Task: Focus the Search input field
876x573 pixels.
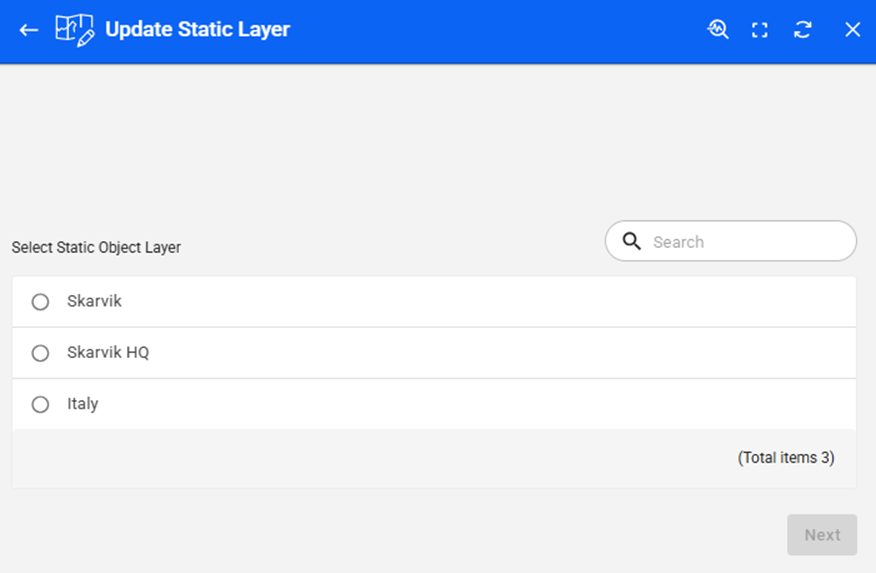Action: pos(745,242)
